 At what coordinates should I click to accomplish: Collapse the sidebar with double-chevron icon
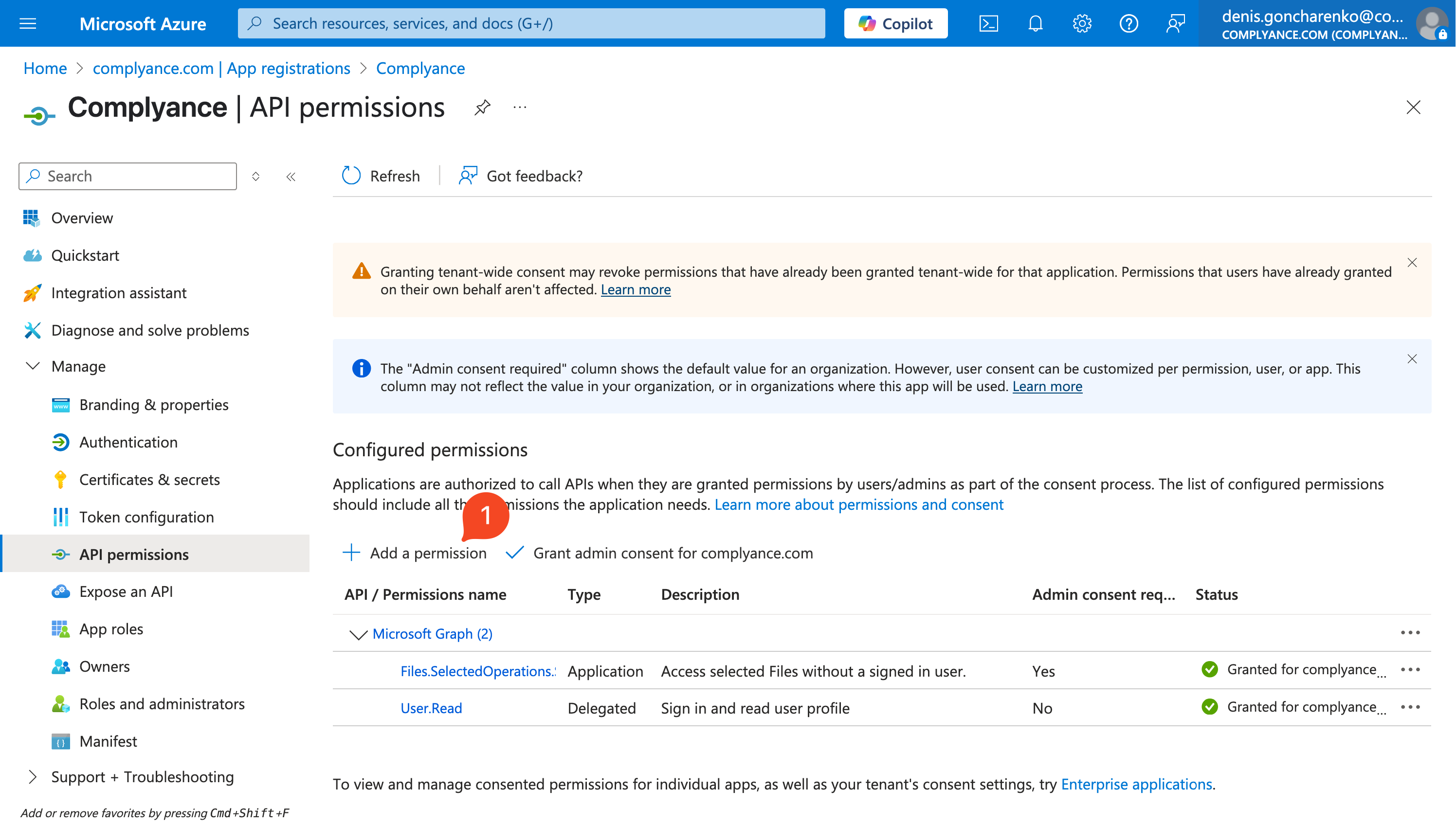pyautogui.click(x=291, y=177)
